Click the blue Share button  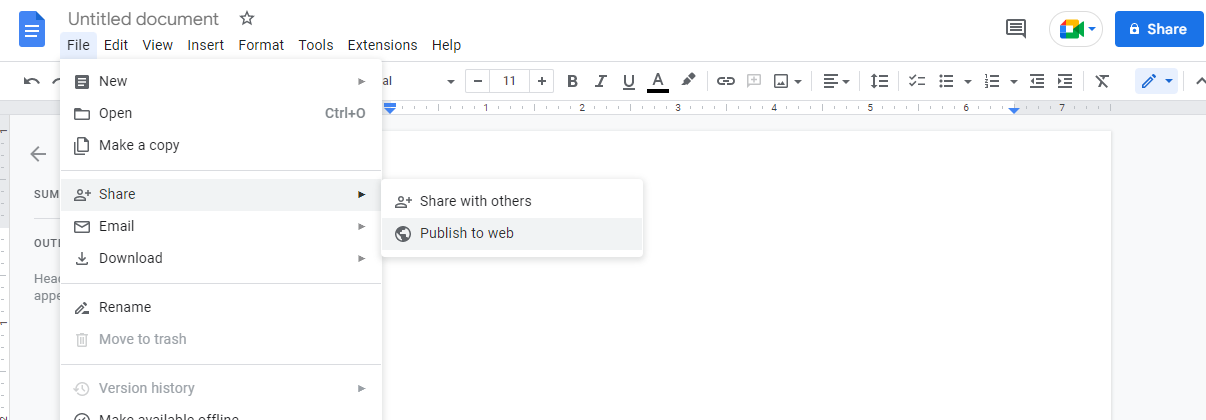coord(1159,29)
